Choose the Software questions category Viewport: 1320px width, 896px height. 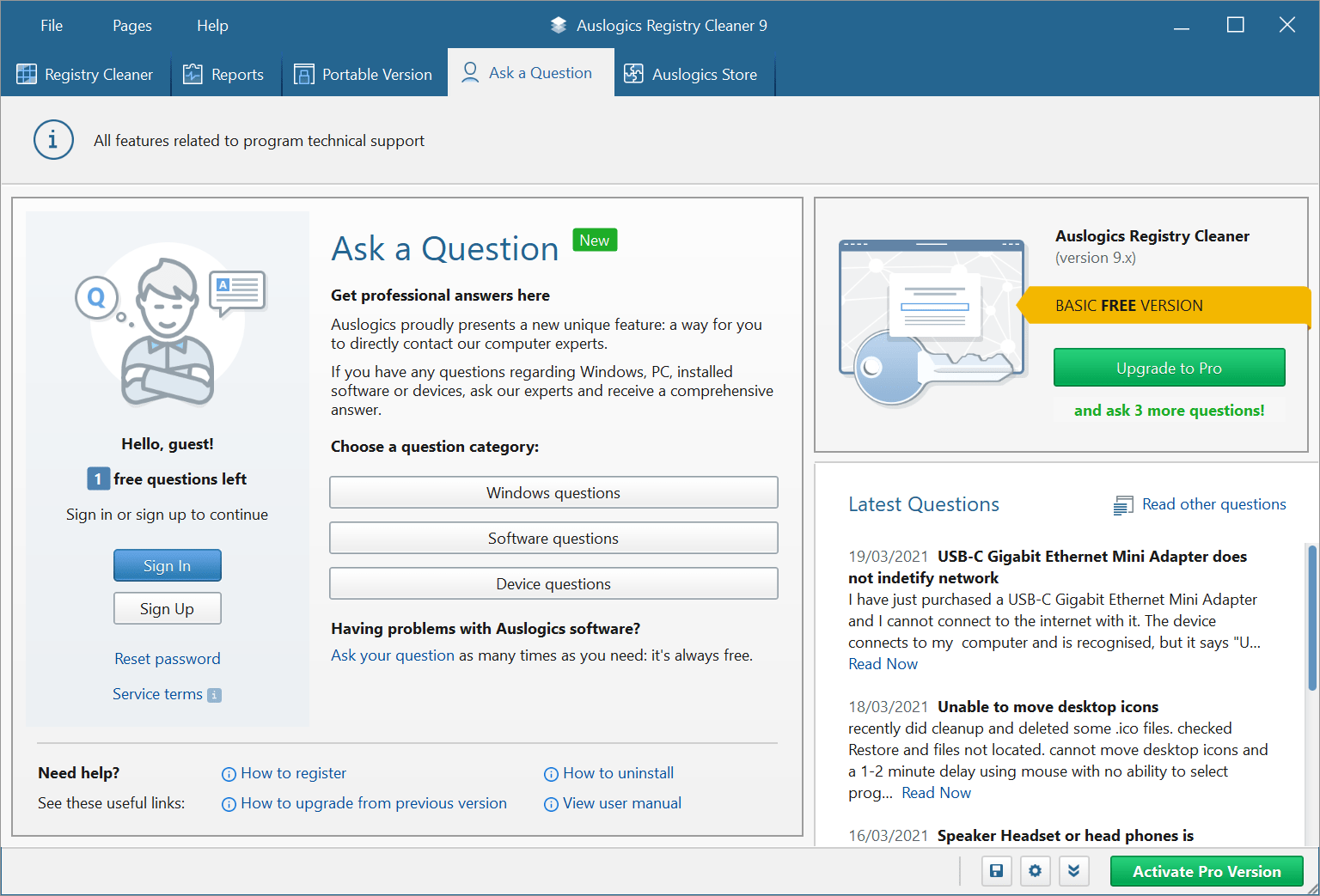[553, 538]
